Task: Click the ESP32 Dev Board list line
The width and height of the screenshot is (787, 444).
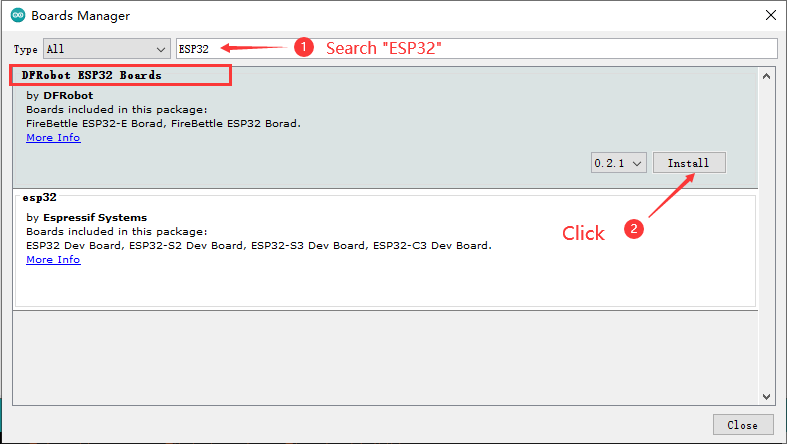Action: point(259,245)
